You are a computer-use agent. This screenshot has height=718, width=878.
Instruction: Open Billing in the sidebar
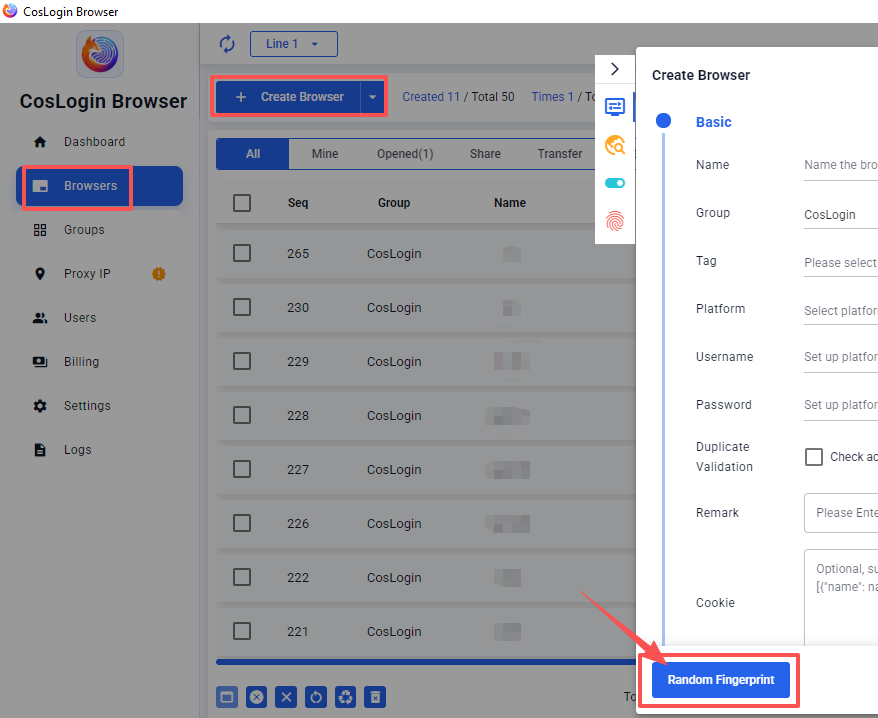pos(81,362)
